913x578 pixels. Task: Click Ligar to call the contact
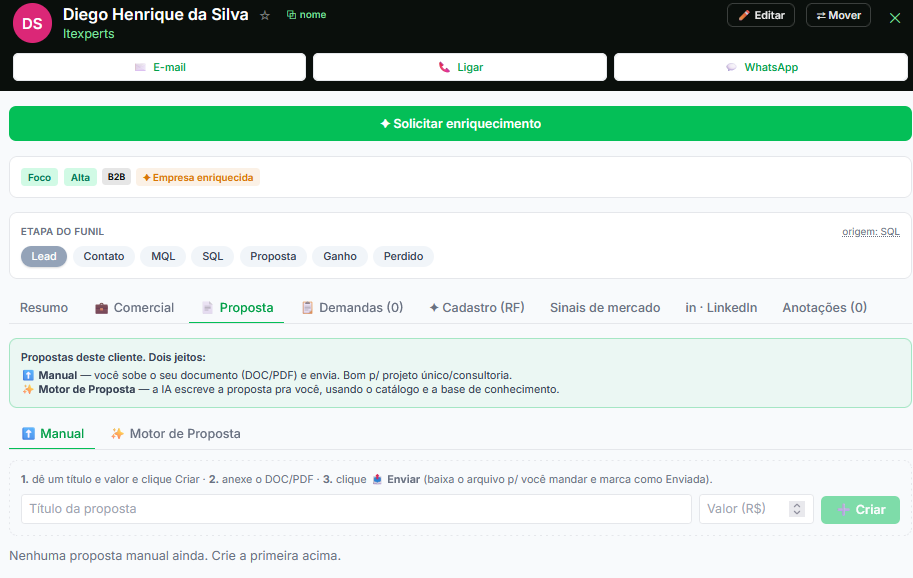460,67
